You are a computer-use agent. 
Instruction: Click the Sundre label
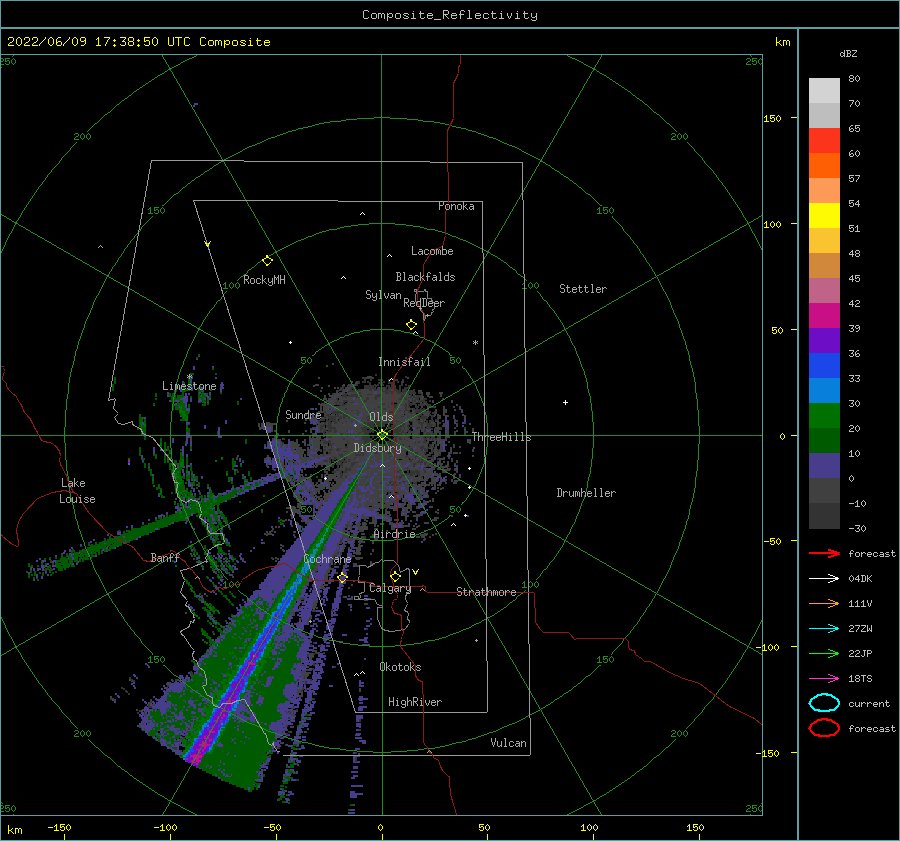pos(303,414)
